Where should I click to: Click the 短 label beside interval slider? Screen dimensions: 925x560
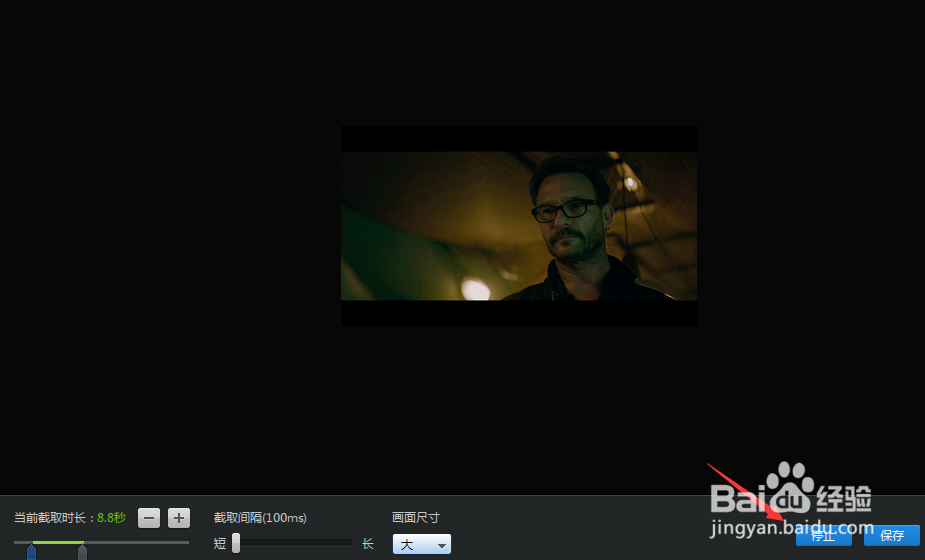(220, 543)
